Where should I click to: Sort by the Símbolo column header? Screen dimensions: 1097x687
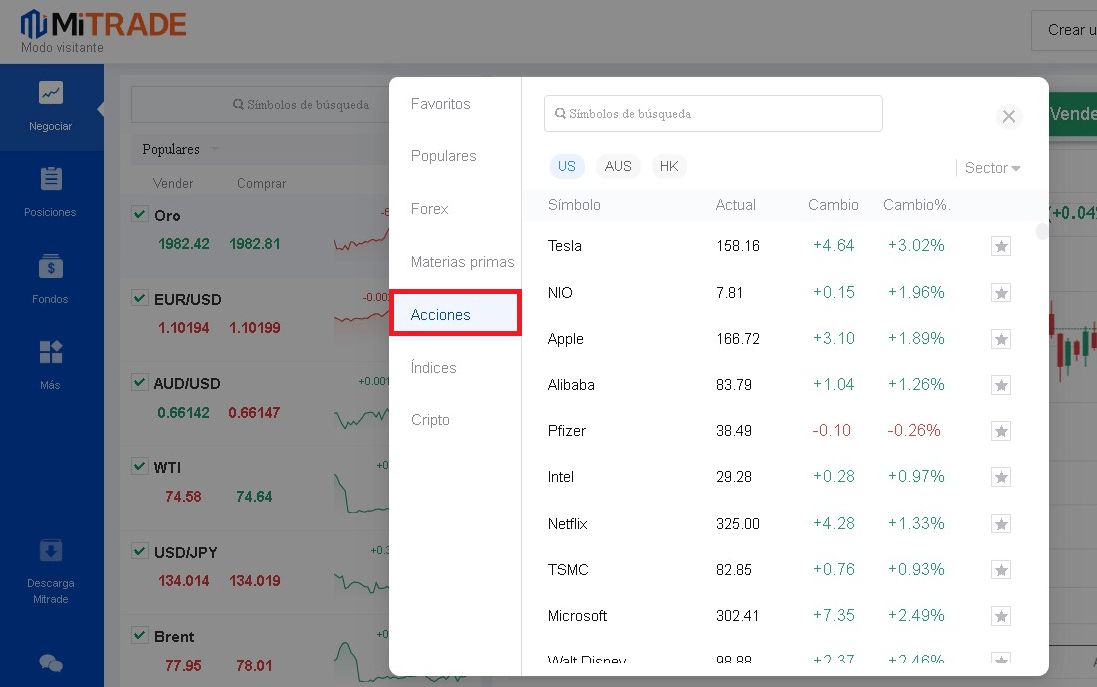pyautogui.click(x=574, y=205)
